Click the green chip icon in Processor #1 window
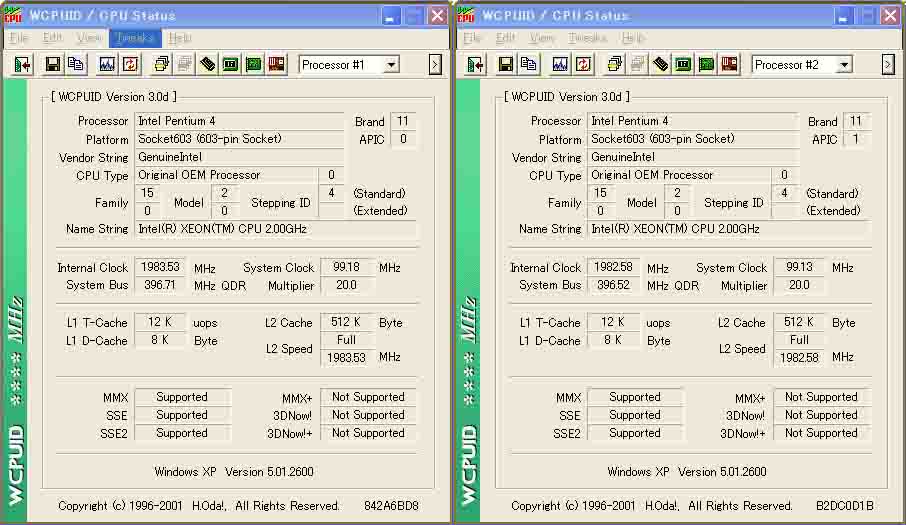The height and width of the screenshot is (525, 906). tap(231, 64)
